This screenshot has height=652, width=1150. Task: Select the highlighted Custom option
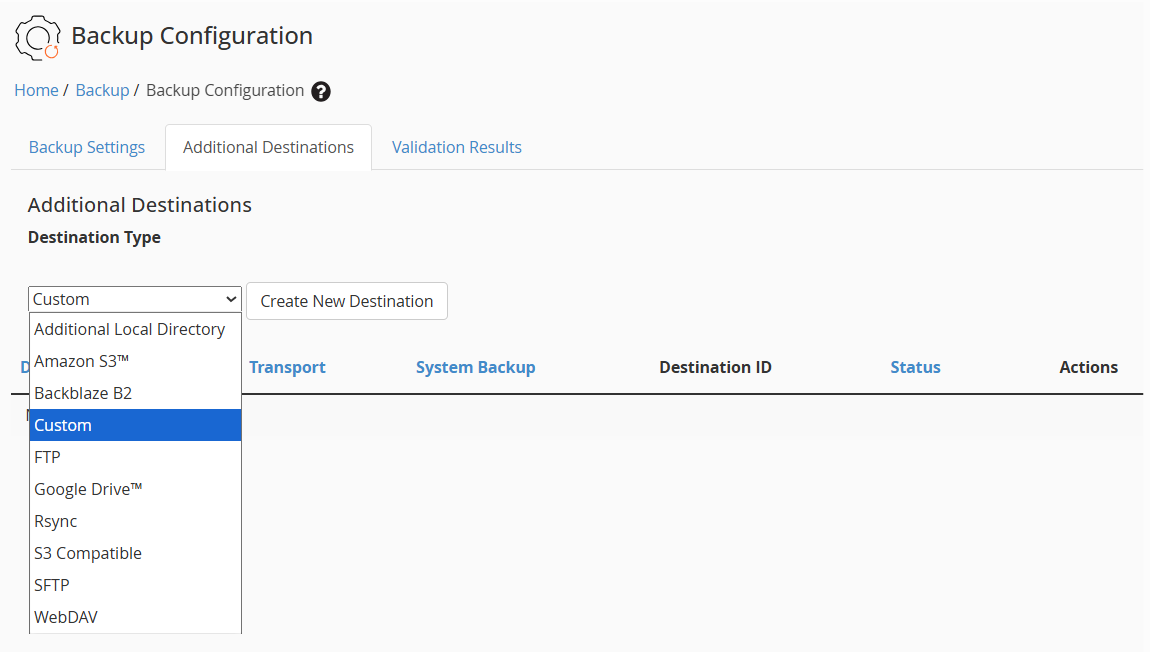click(63, 425)
